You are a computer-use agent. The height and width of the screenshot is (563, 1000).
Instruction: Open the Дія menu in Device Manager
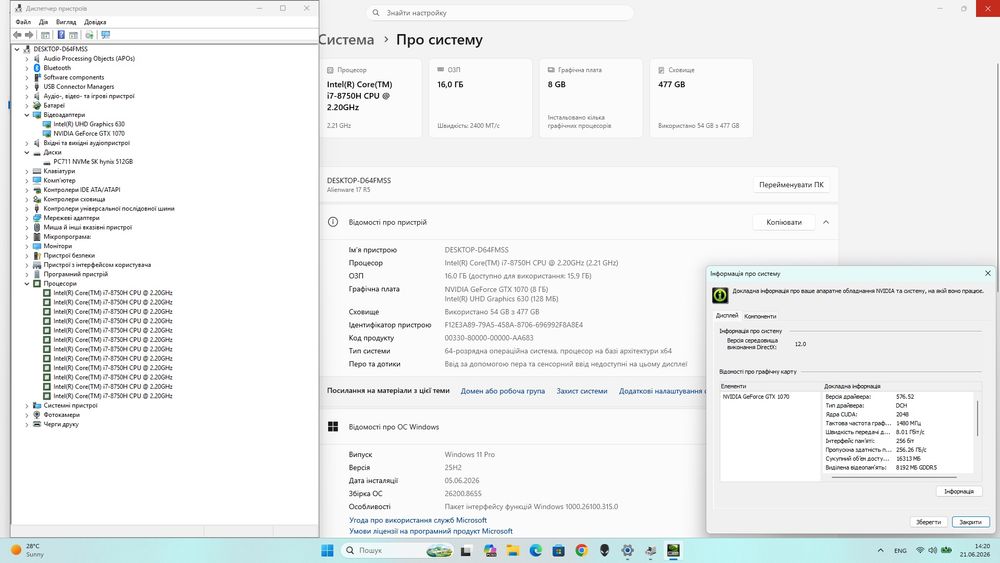coord(43,22)
